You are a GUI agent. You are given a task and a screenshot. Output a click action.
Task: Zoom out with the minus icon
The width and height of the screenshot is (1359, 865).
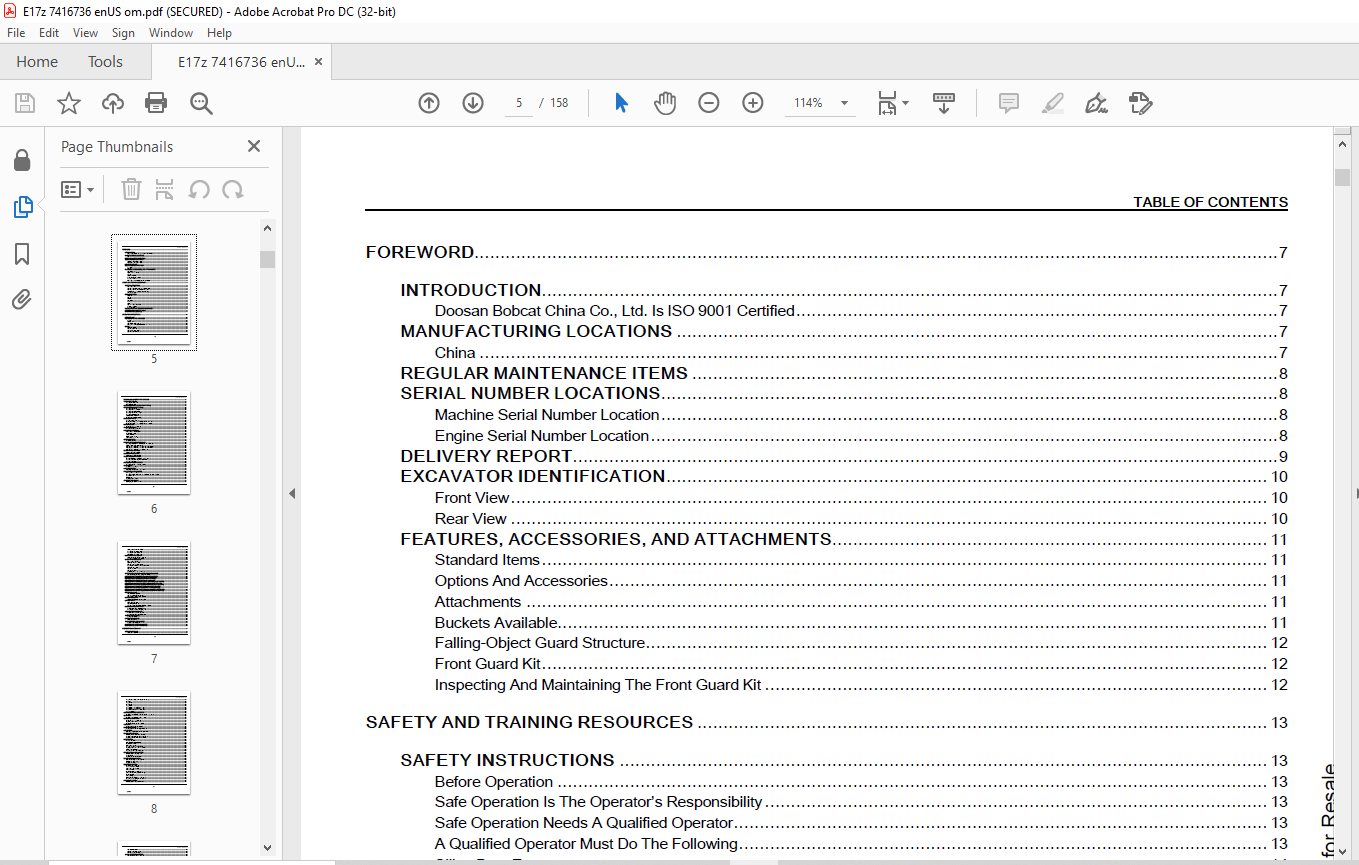tap(709, 103)
